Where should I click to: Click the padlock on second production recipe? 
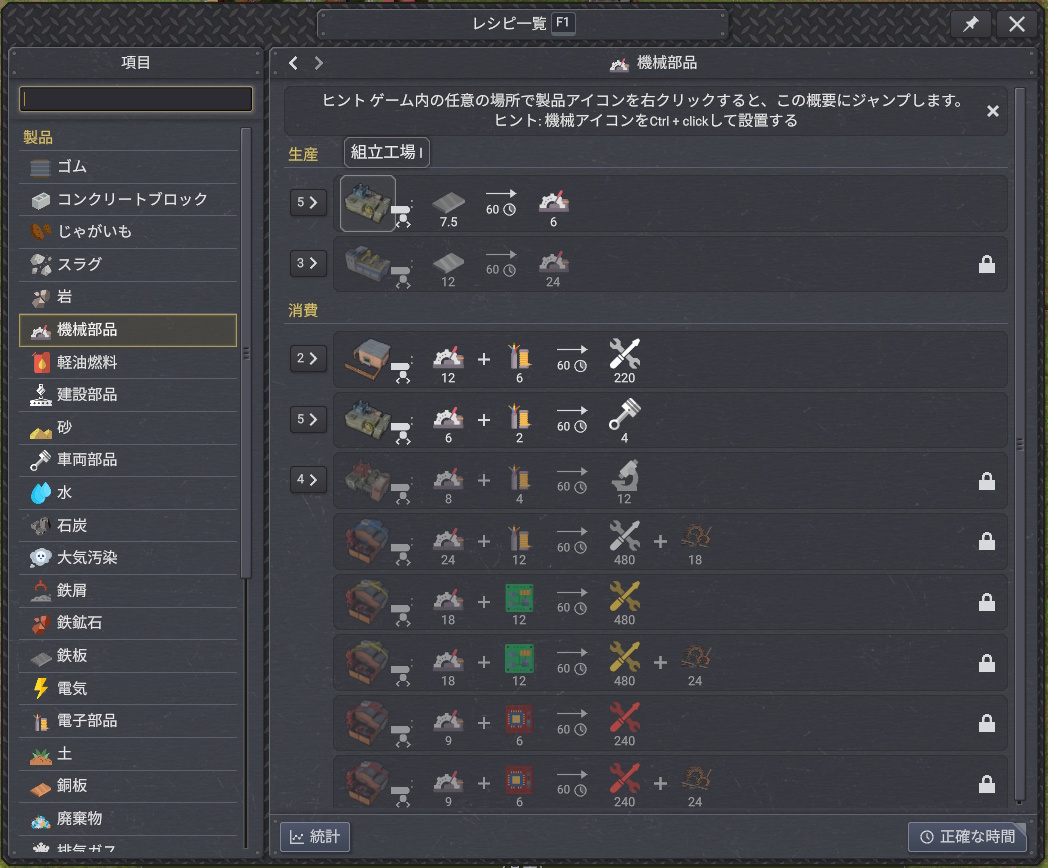tap(986, 265)
